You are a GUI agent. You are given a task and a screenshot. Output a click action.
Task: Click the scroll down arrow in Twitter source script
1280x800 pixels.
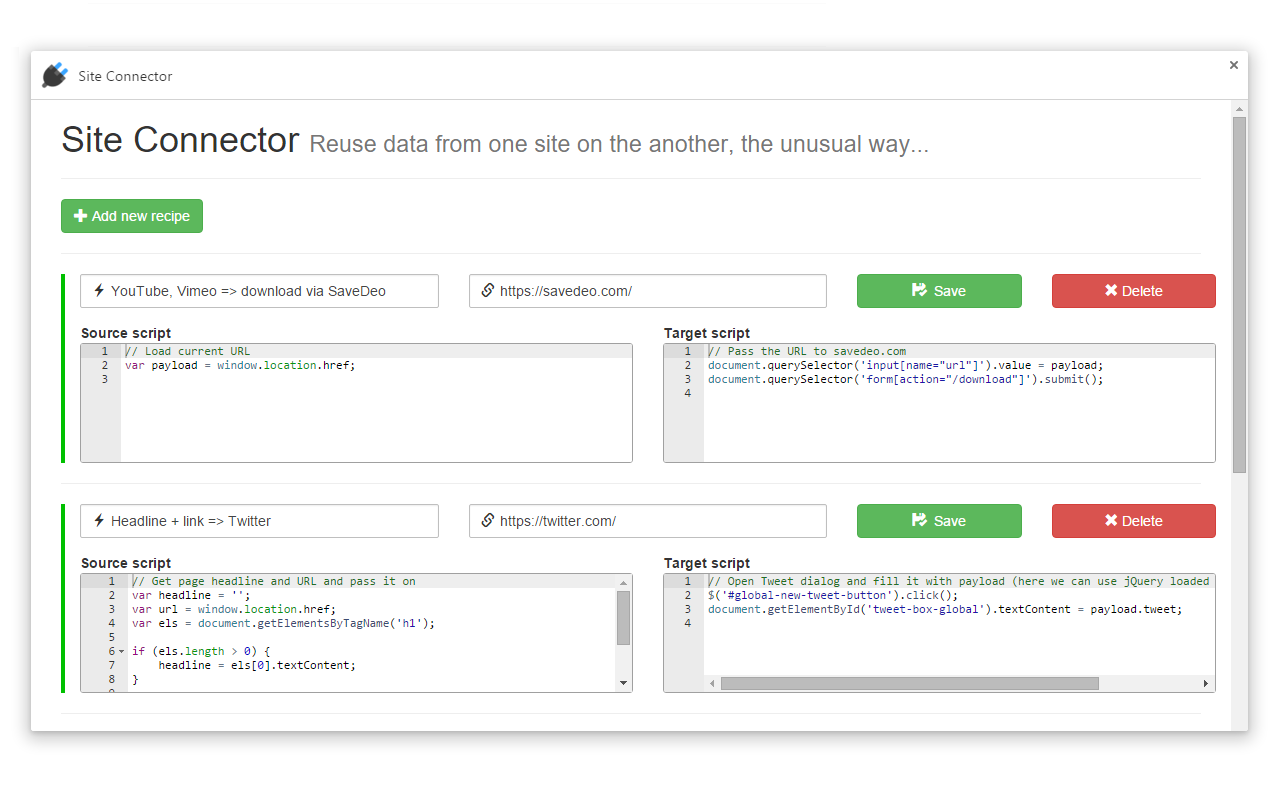pyautogui.click(x=624, y=683)
